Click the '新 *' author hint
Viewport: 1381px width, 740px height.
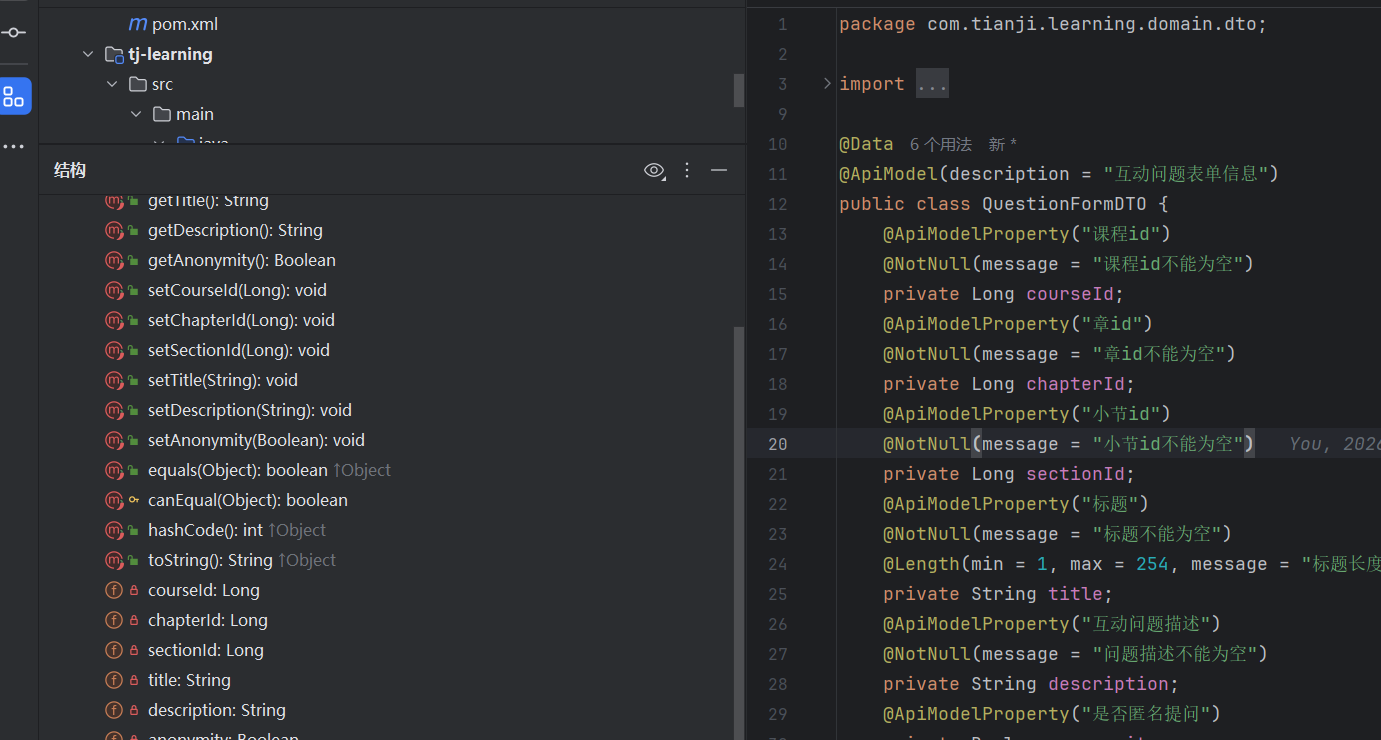(1003, 144)
